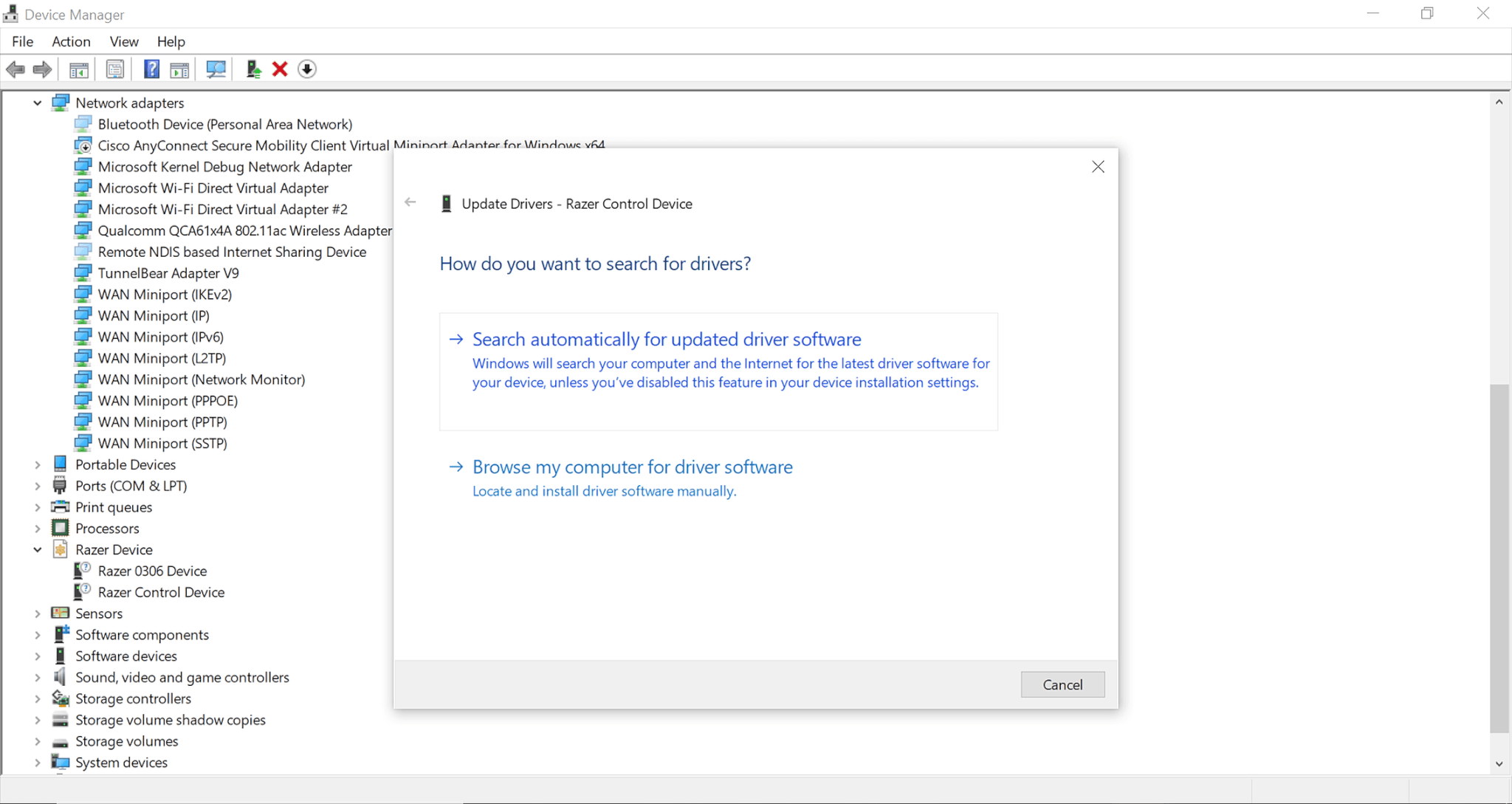
Task: Expand the Processors category
Action: tap(38, 529)
